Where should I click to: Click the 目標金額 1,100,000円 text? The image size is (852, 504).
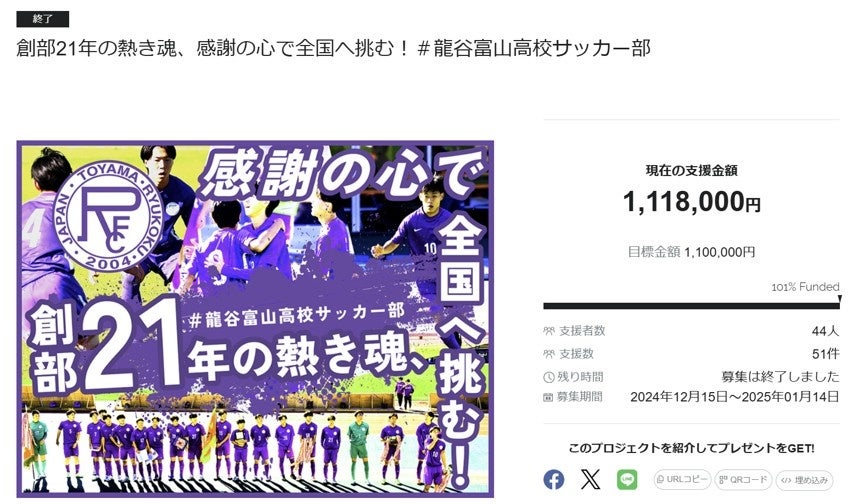tap(691, 252)
